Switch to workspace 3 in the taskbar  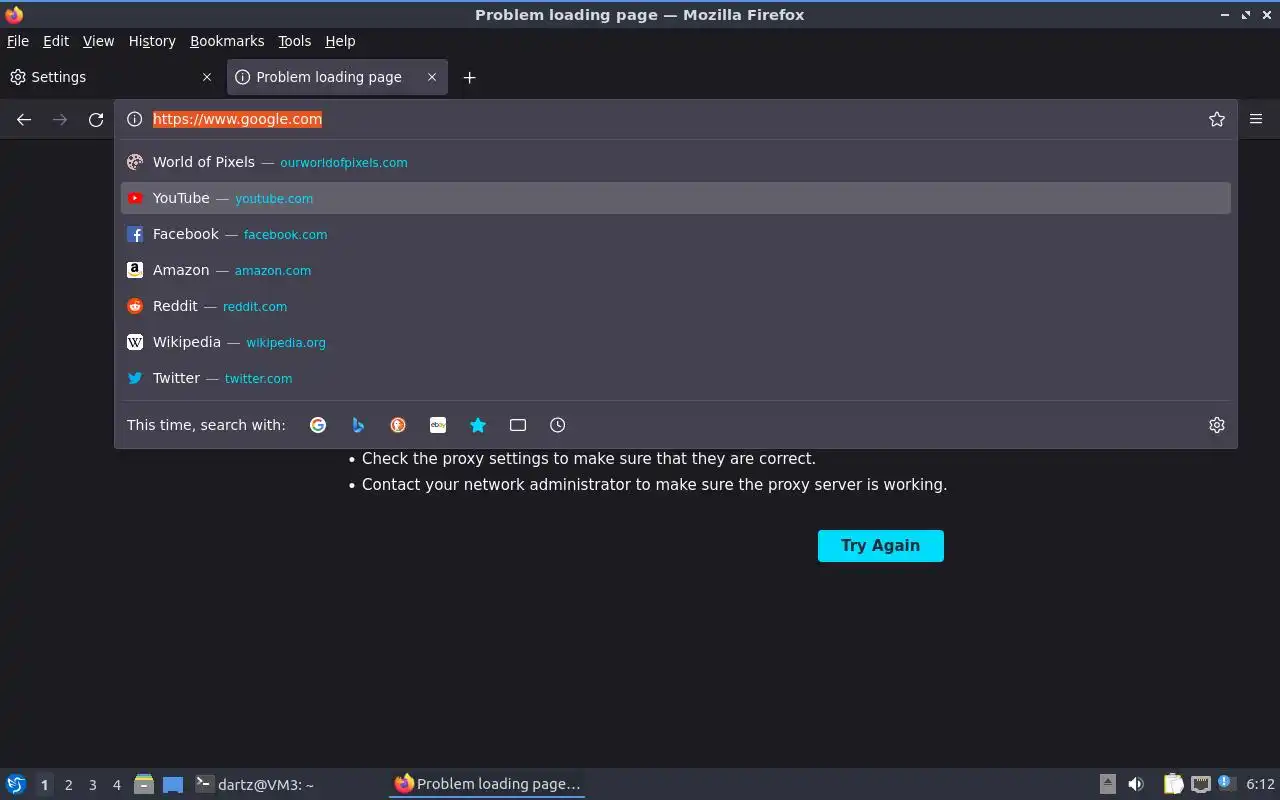[x=93, y=785]
